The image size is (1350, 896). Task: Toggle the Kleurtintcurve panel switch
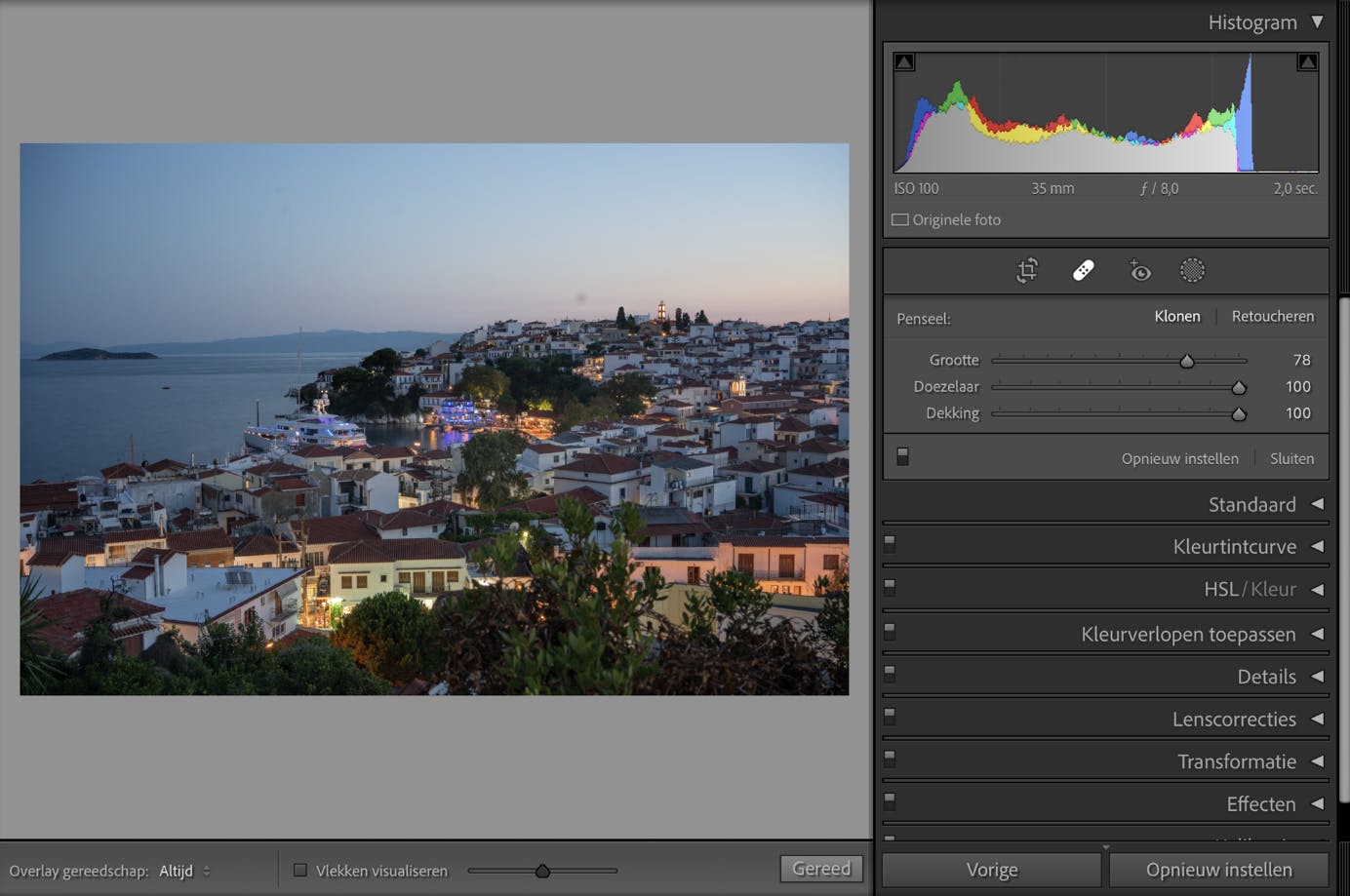(x=890, y=545)
